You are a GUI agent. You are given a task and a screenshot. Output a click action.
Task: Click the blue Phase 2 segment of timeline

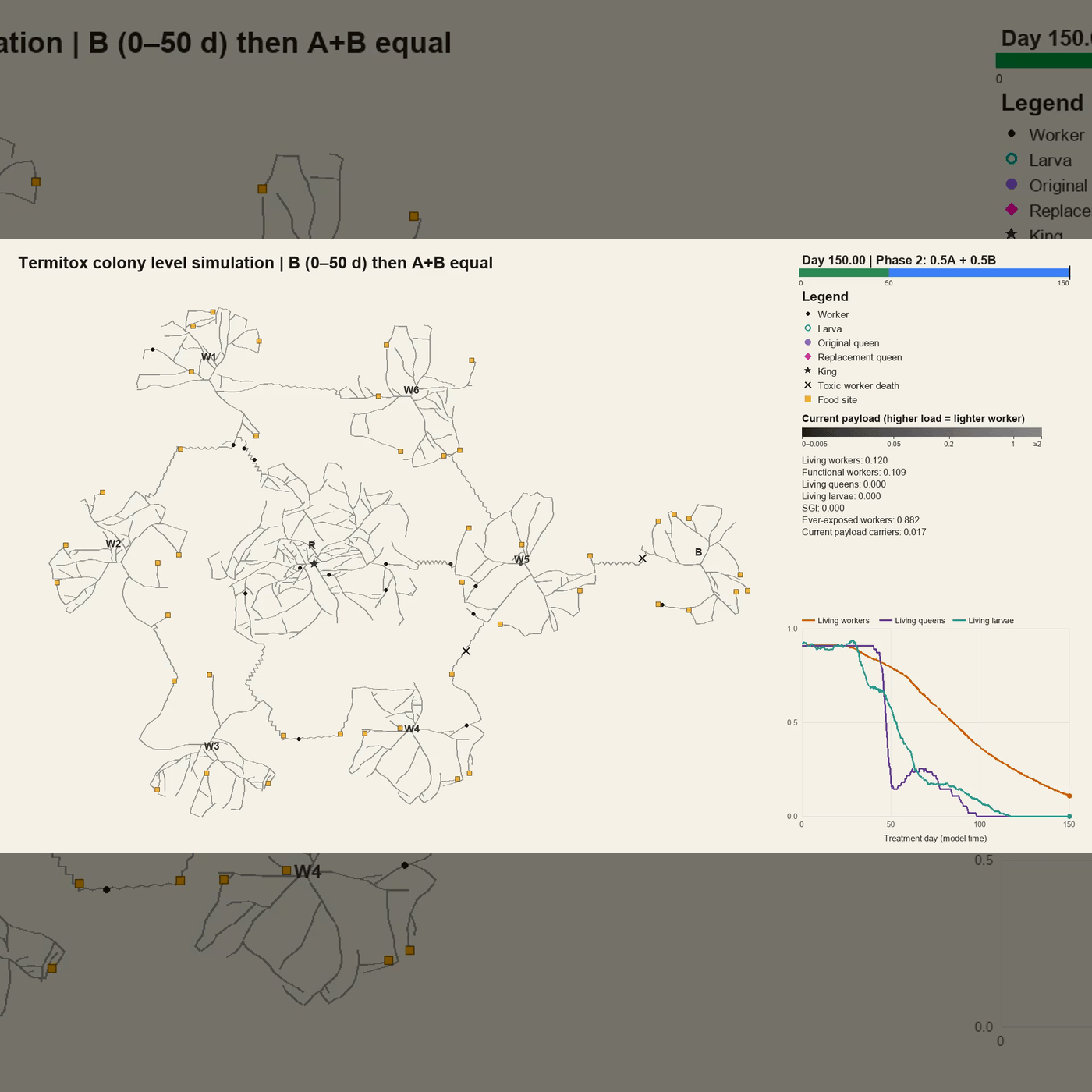[979, 273]
